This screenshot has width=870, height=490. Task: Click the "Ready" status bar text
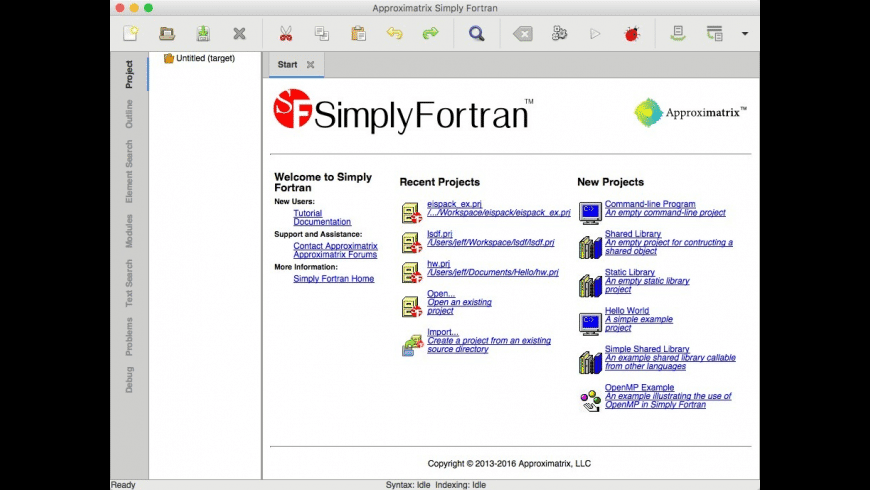pos(123,484)
